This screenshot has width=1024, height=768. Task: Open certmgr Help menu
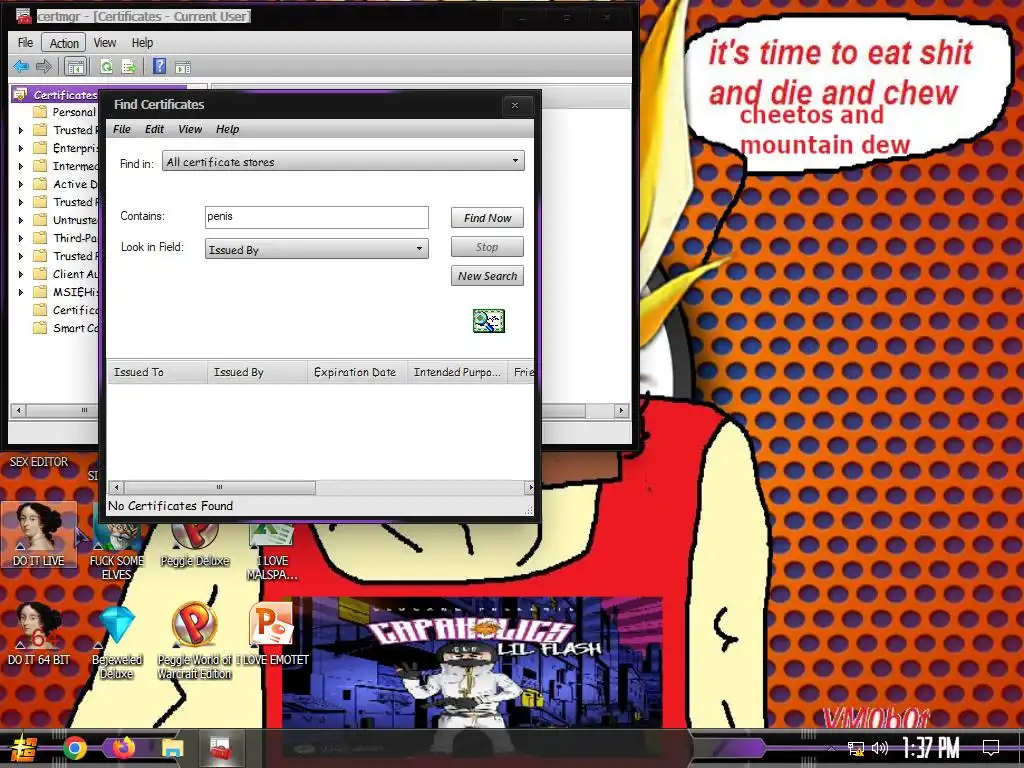pos(142,42)
